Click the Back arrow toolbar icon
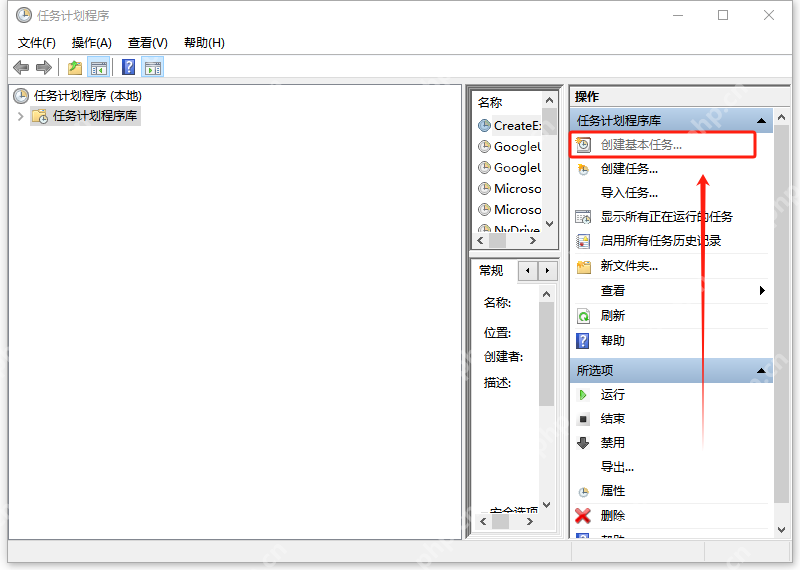 tap(21, 67)
